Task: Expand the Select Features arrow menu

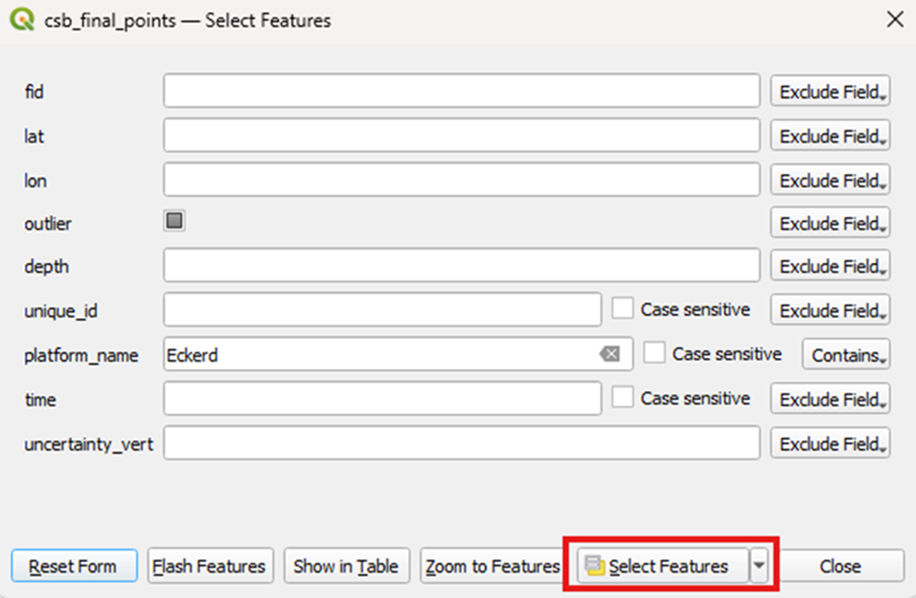Action: tap(760, 566)
